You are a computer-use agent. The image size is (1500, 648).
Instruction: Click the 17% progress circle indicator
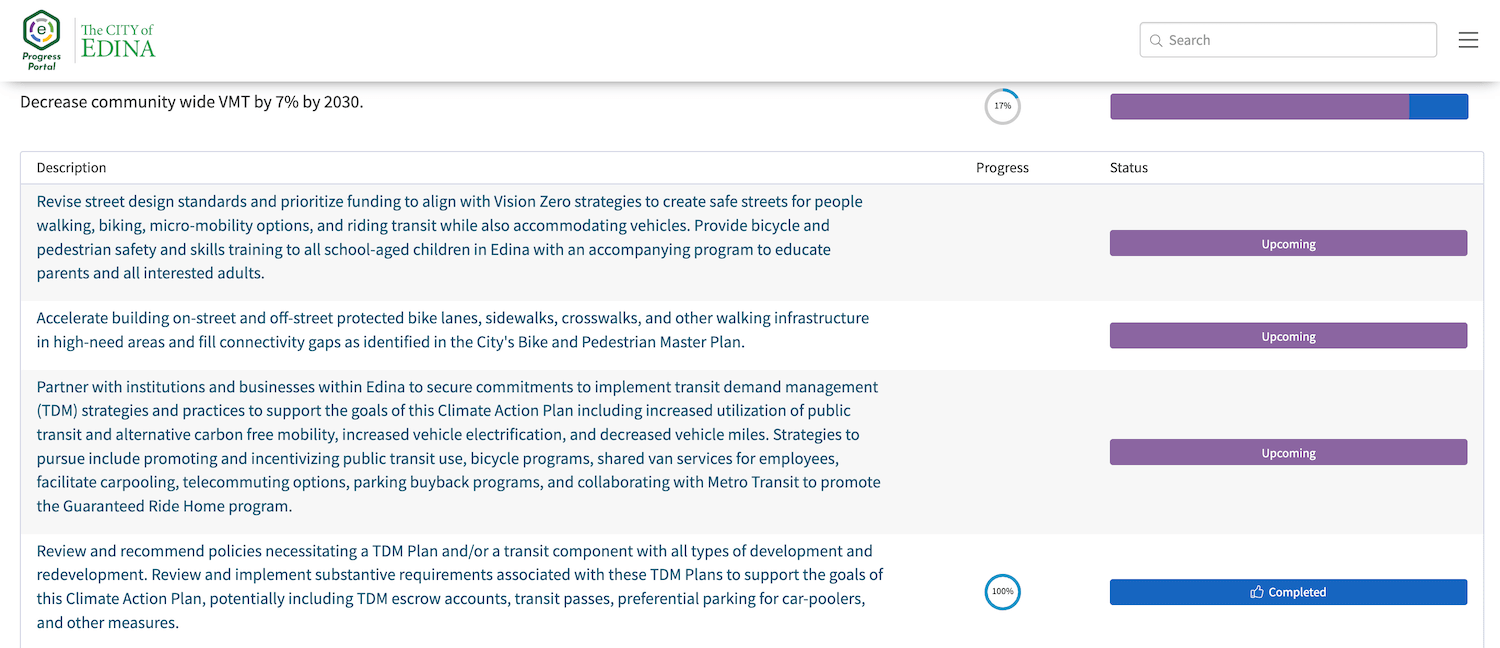[x=1002, y=106]
